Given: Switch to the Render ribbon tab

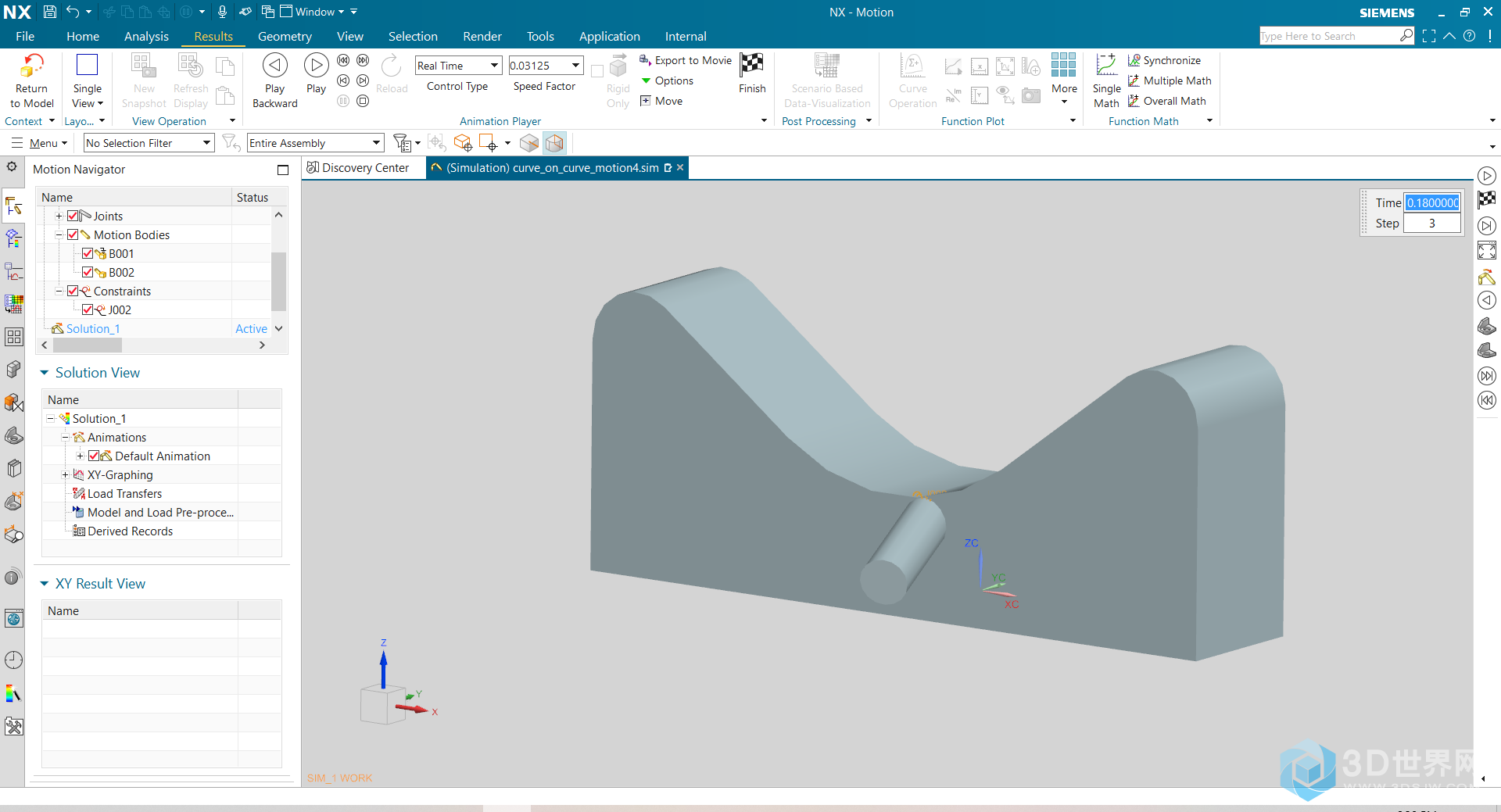Looking at the screenshot, I should [x=482, y=36].
